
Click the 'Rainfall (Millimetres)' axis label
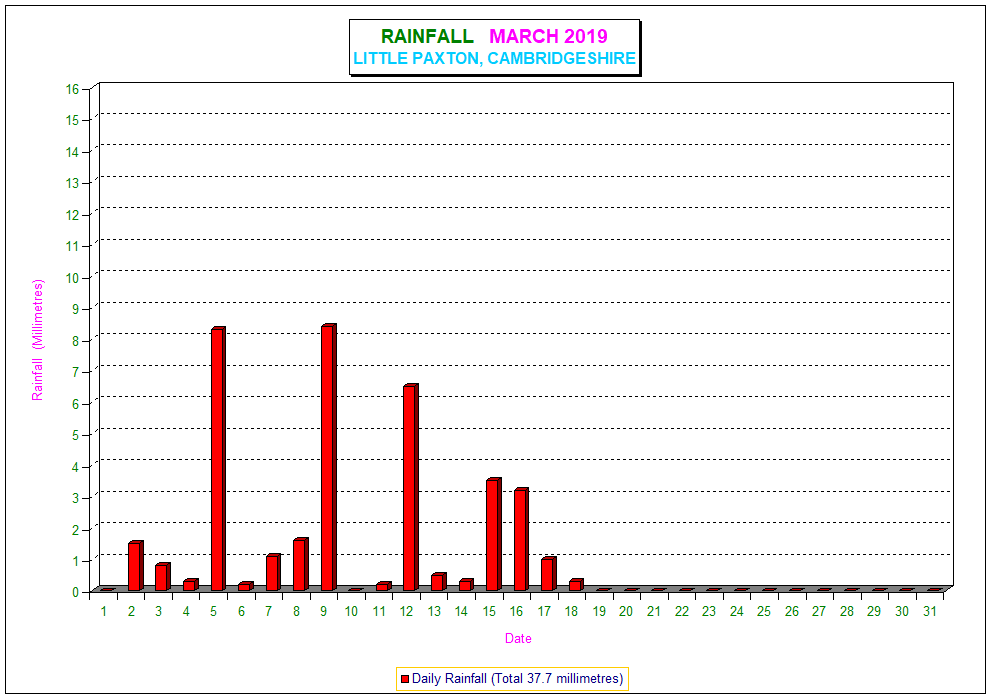(38, 340)
